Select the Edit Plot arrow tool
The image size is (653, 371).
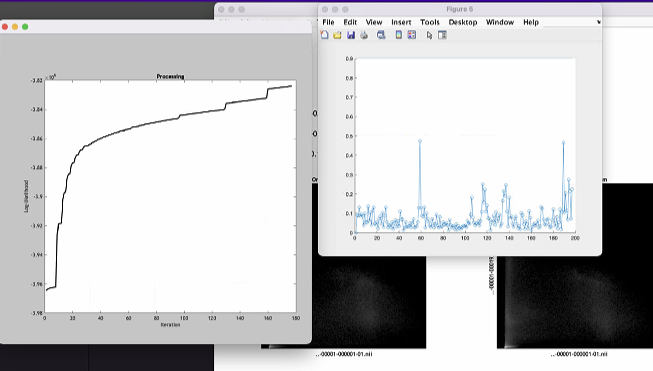(429, 35)
